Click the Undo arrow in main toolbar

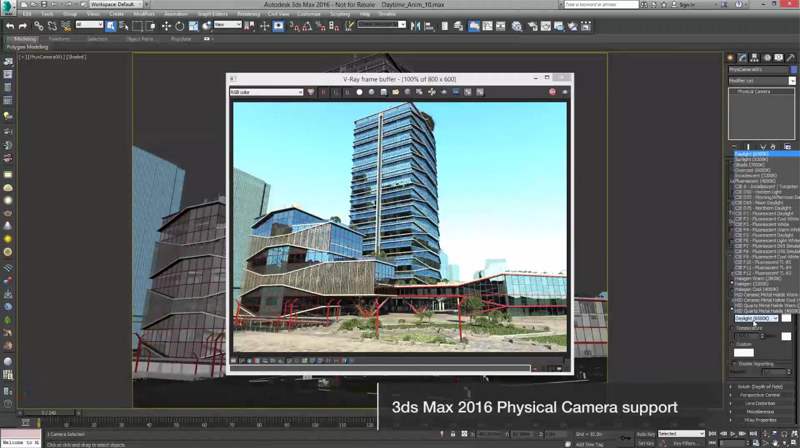click(8, 25)
